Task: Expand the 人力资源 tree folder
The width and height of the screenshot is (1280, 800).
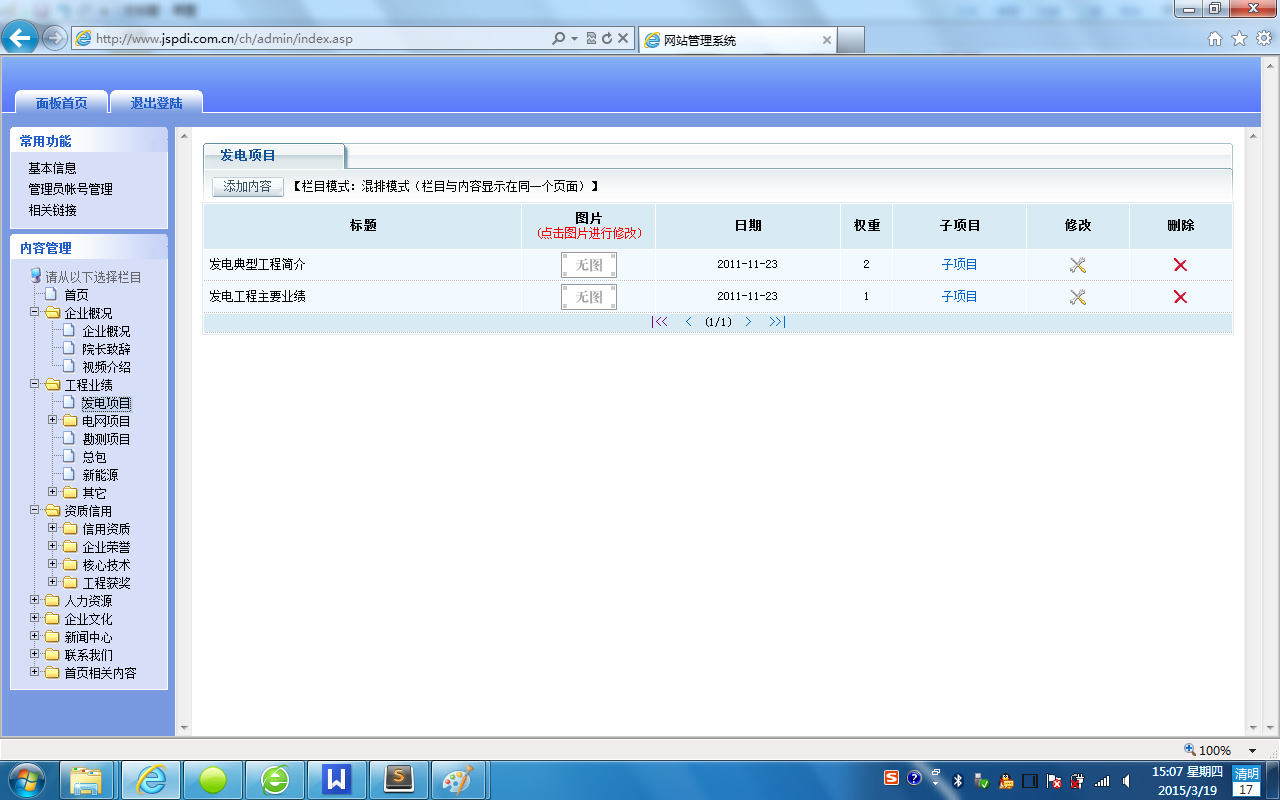Action: [35, 600]
